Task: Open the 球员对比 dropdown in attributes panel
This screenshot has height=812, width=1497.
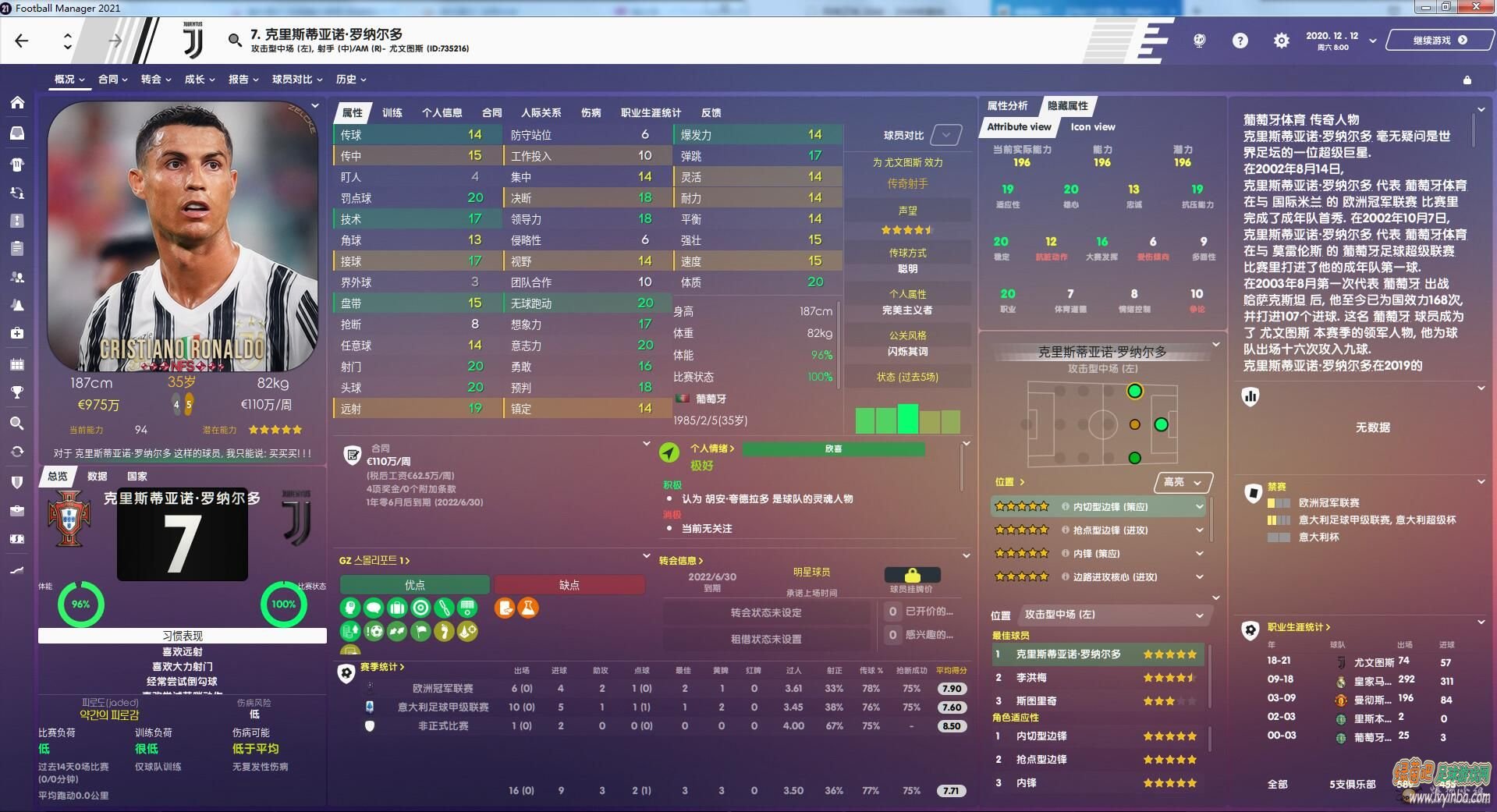Action: click(x=946, y=135)
